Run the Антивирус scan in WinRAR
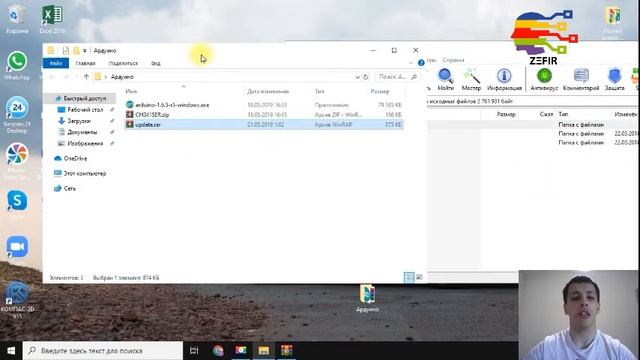This screenshot has height=360, width=640. (x=544, y=80)
